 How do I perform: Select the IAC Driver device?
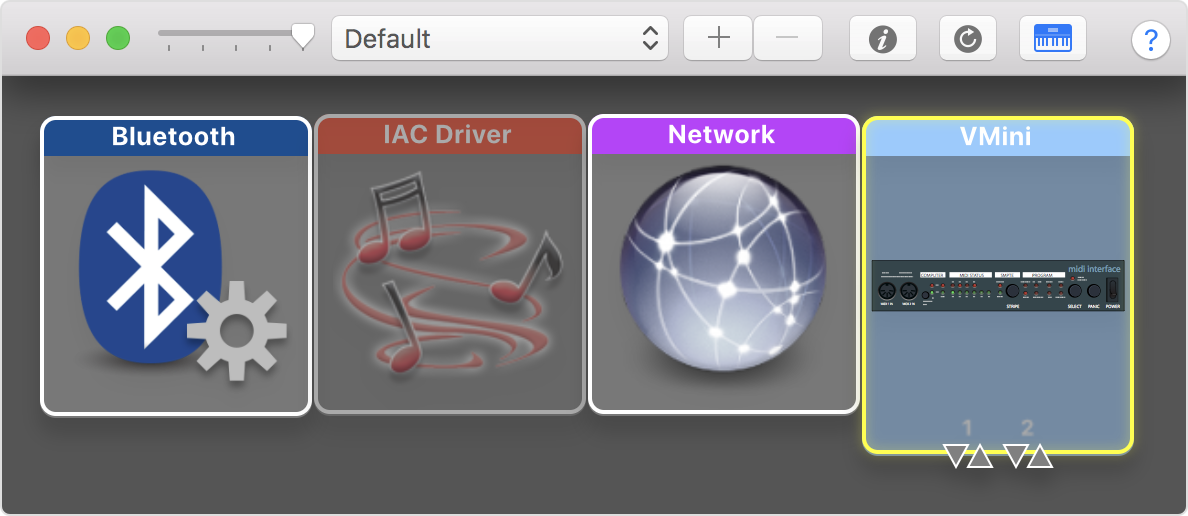(x=450, y=264)
